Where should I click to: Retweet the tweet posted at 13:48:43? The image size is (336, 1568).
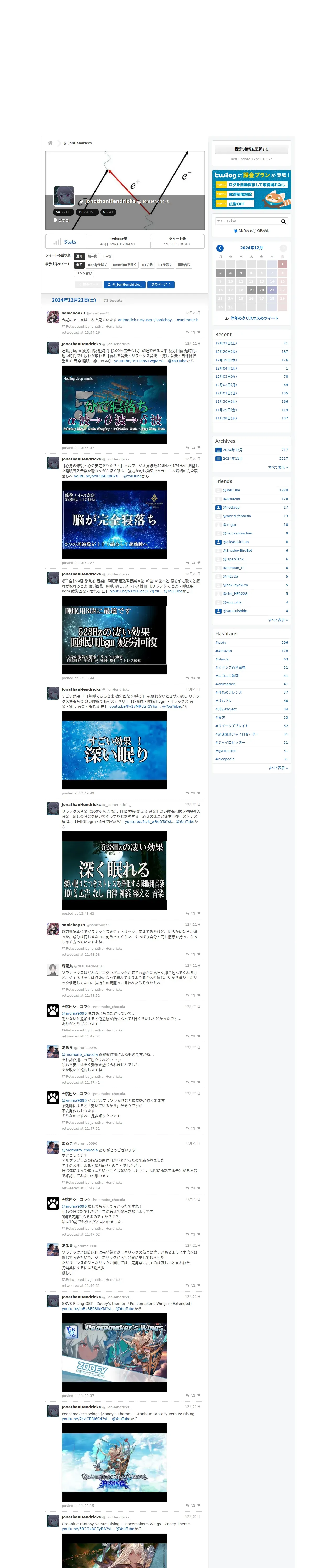pyautogui.click(x=193, y=913)
